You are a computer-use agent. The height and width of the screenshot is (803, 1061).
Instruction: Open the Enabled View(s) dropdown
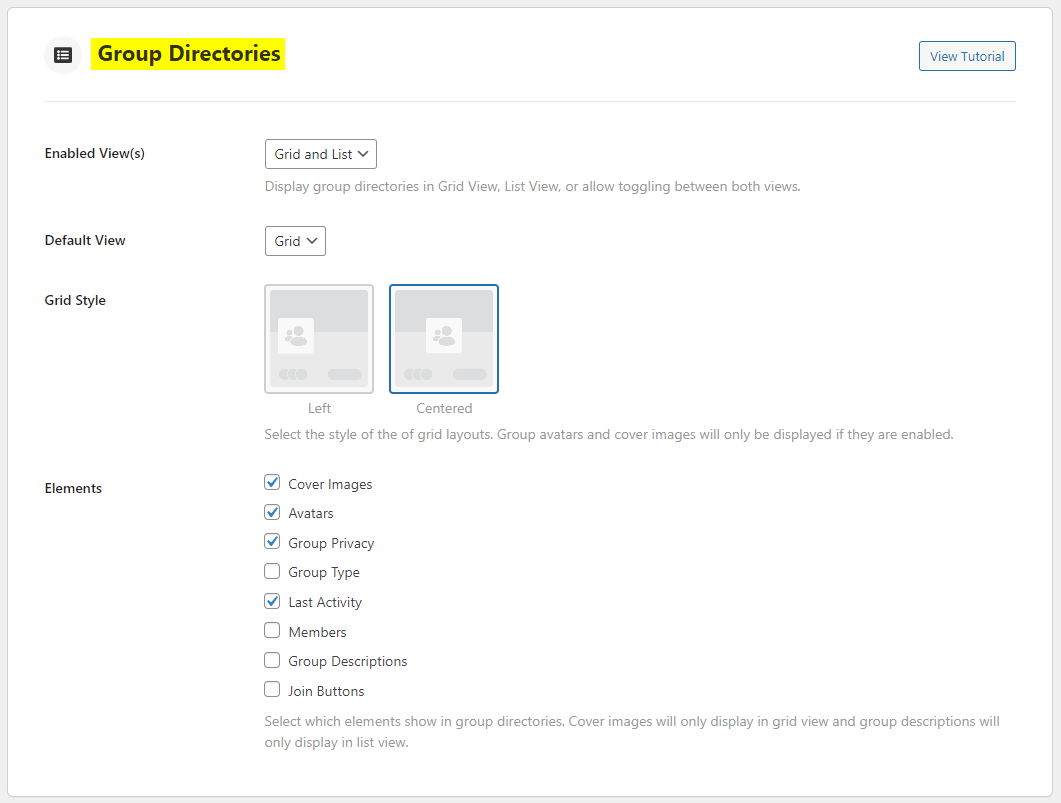pyautogui.click(x=320, y=154)
